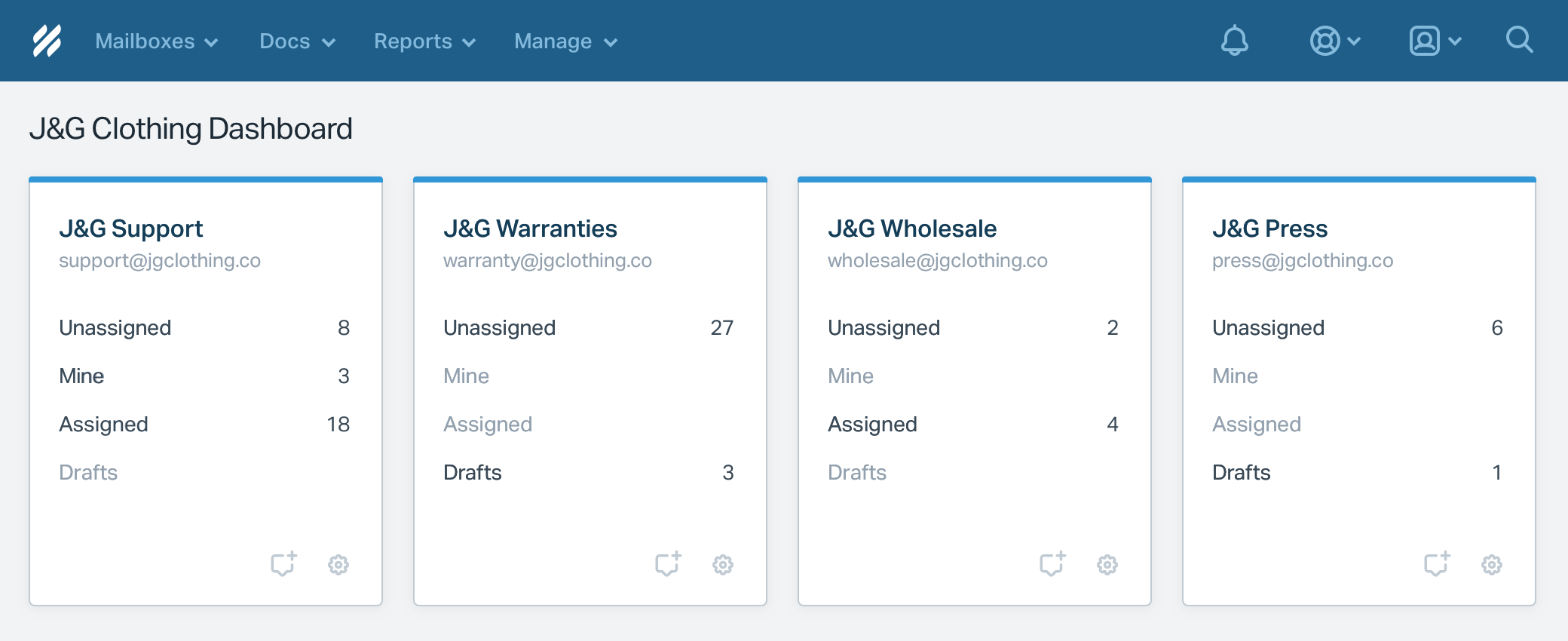View Unassigned conversations in J&G Warranties
1568x641 pixels.
[x=500, y=328]
